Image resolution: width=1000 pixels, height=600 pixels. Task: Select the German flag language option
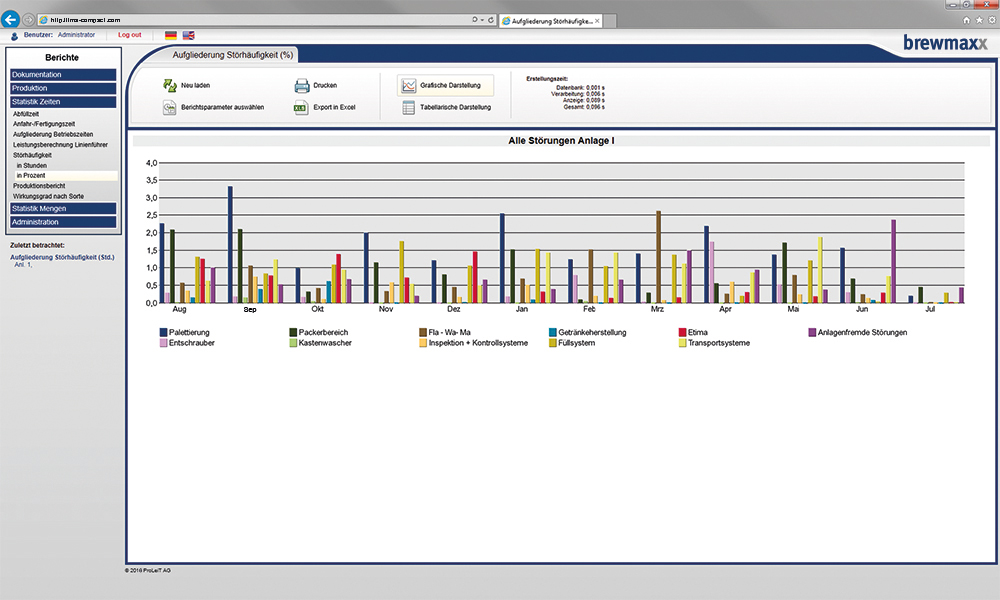point(169,35)
